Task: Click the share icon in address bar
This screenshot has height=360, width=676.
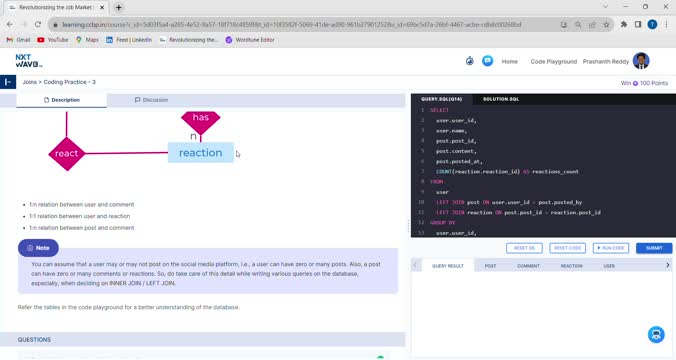Action: (592, 25)
